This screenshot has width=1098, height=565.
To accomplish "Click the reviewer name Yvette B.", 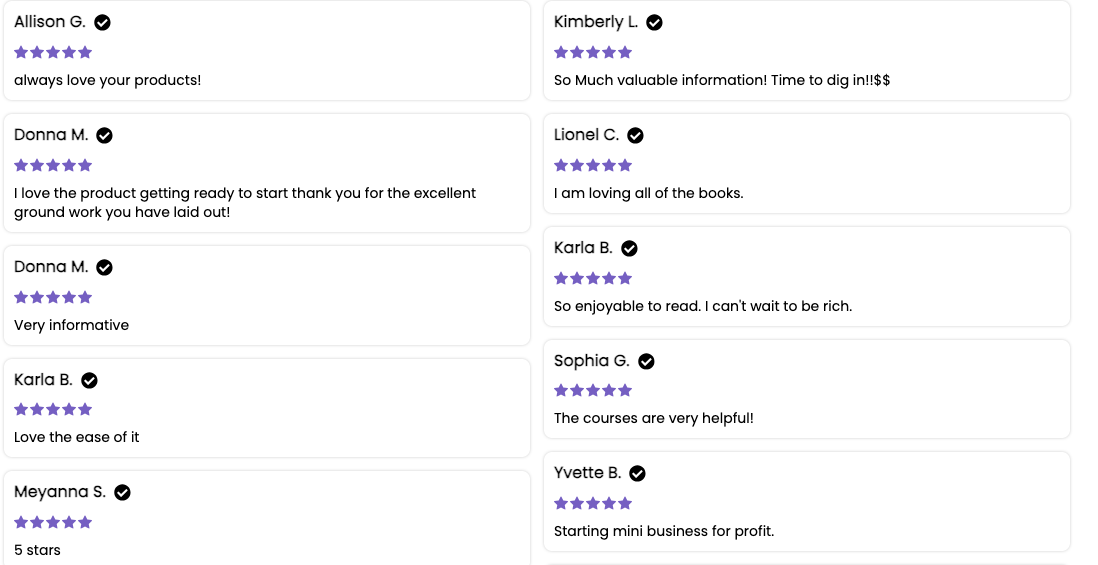I will (587, 473).
